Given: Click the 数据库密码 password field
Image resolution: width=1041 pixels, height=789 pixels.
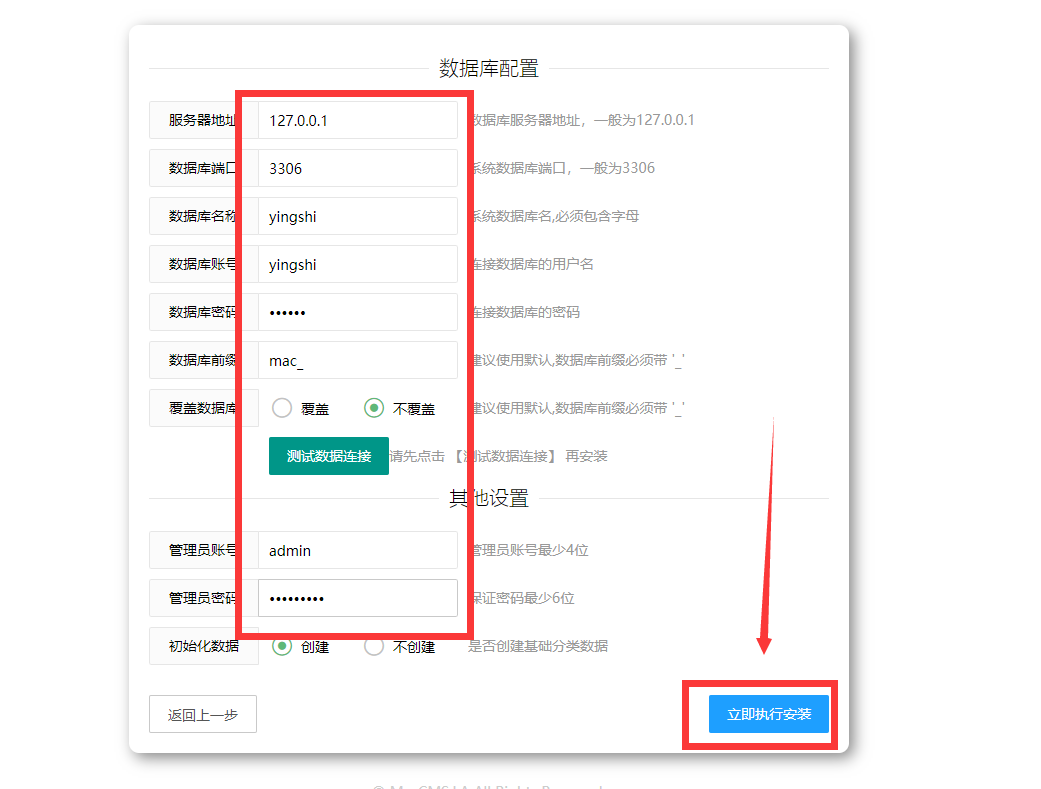Looking at the screenshot, I should pos(357,312).
